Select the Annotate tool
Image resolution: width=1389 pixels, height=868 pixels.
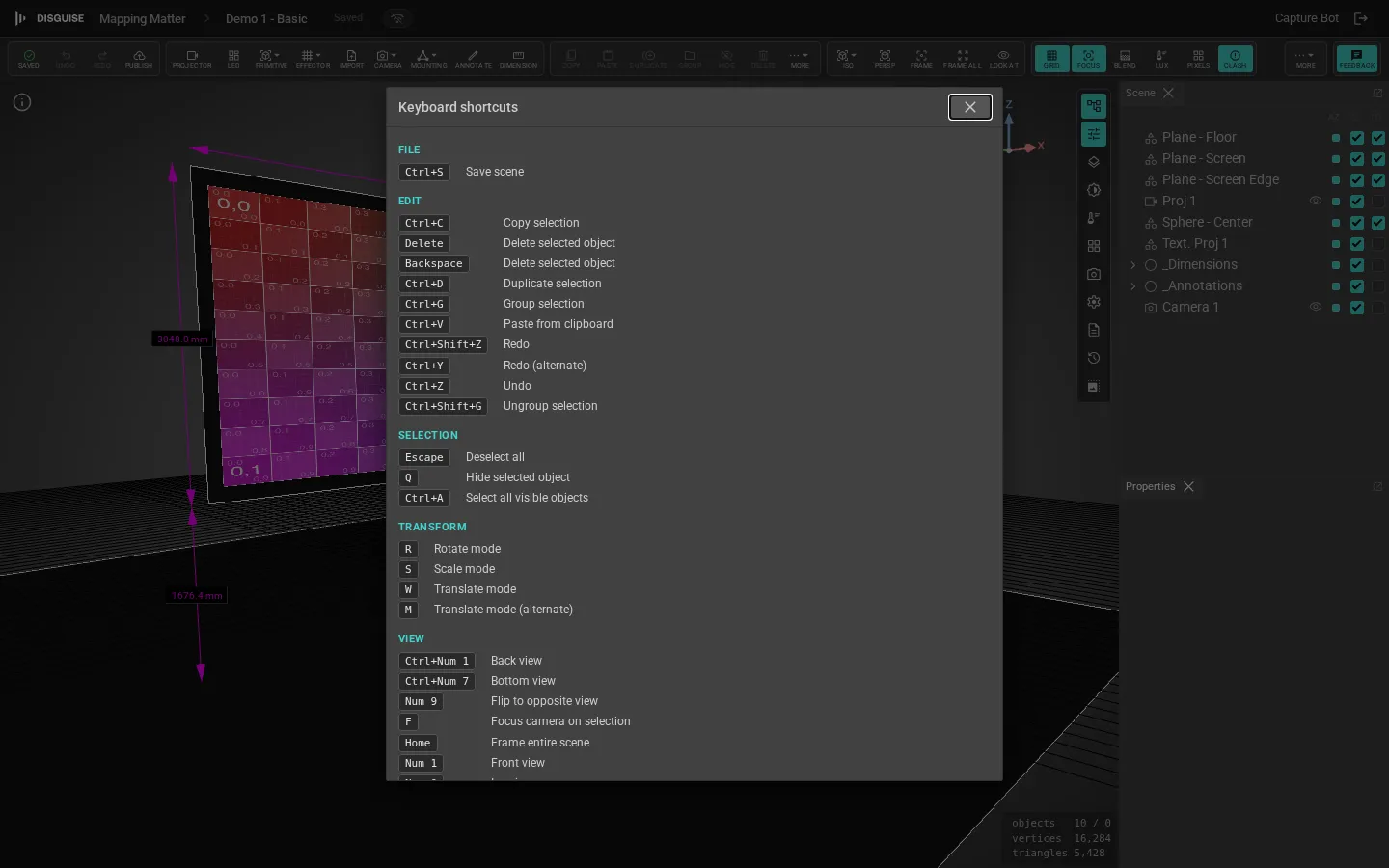pyautogui.click(x=473, y=59)
